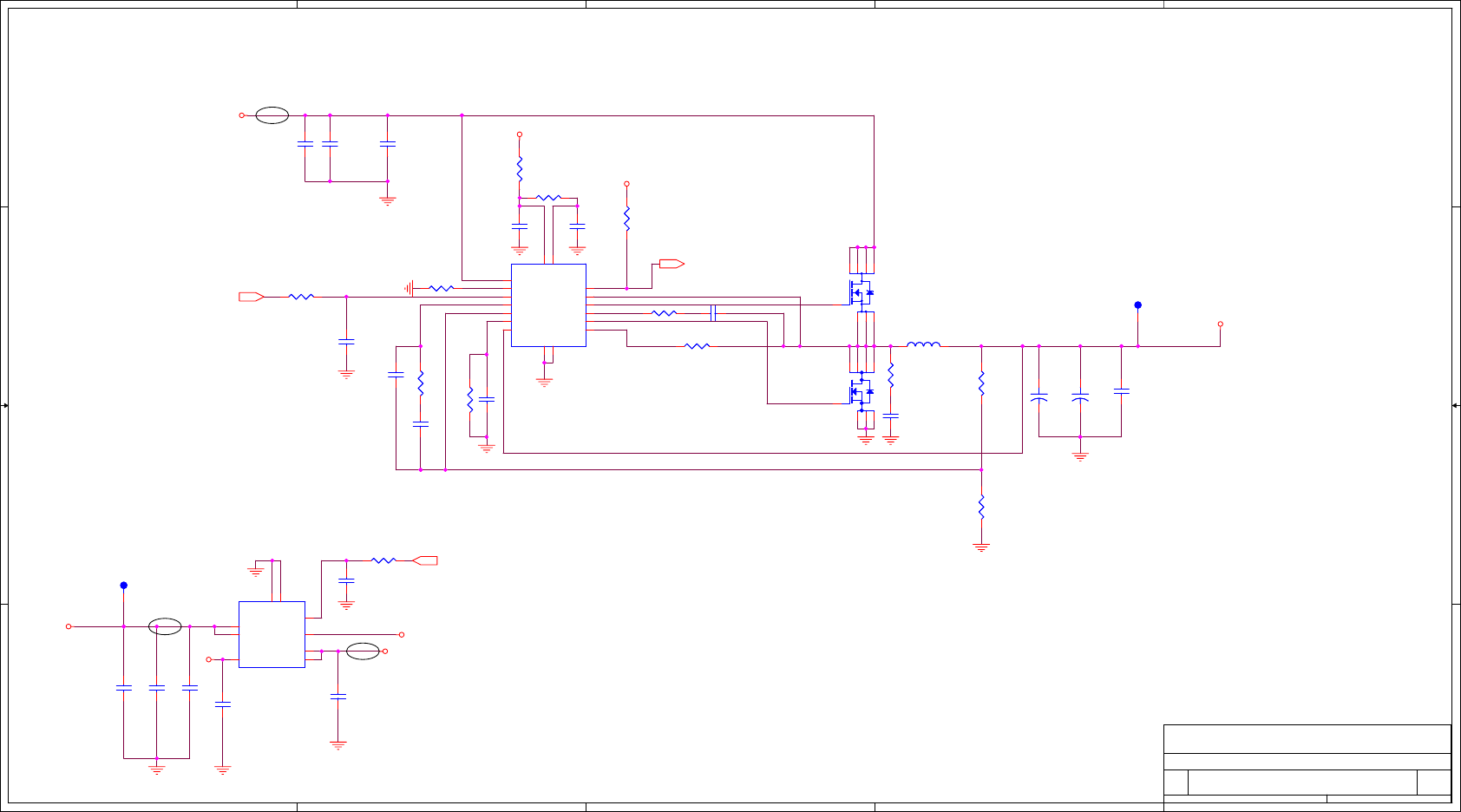Select the lower feedback divider resistor going to ground

pos(981,507)
